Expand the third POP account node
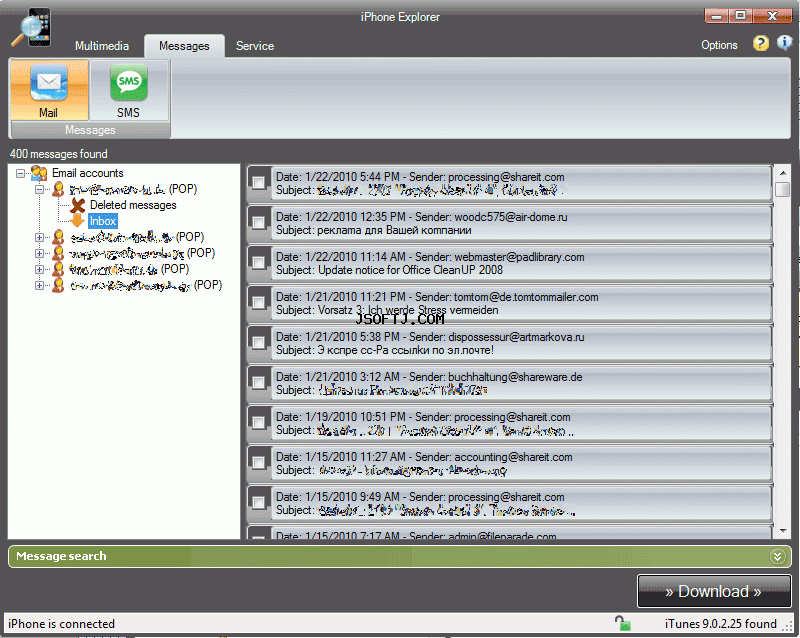This screenshot has width=800, height=638. click(39, 253)
